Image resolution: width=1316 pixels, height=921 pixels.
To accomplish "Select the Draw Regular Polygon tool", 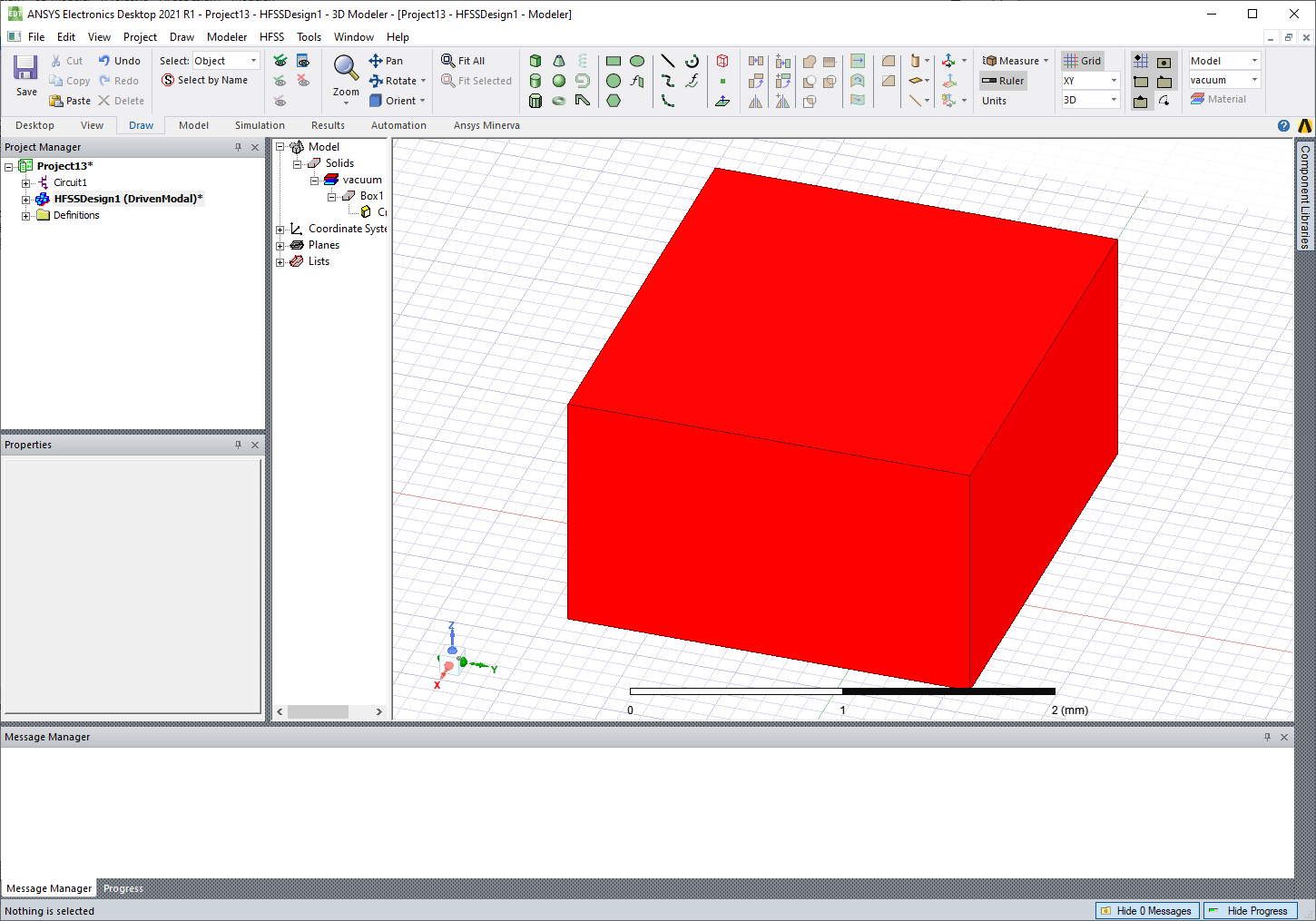I will (614, 101).
